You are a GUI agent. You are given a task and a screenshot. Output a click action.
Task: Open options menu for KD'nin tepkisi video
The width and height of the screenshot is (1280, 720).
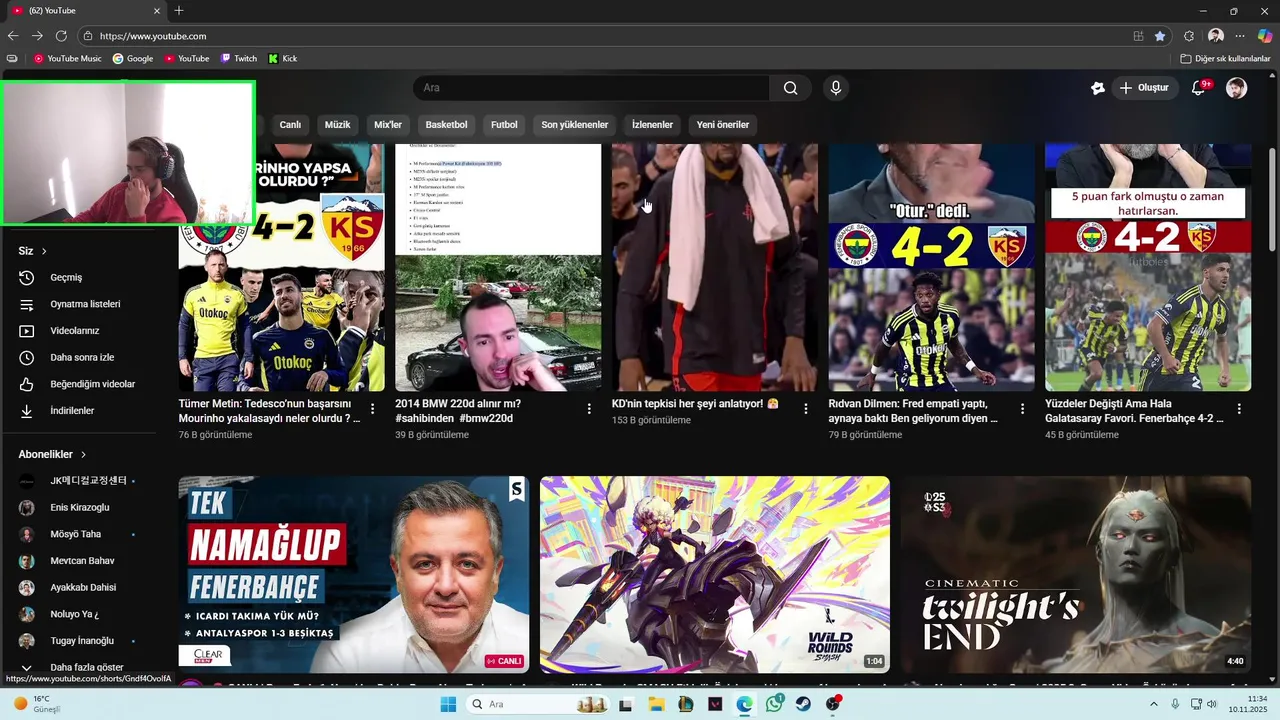point(806,409)
